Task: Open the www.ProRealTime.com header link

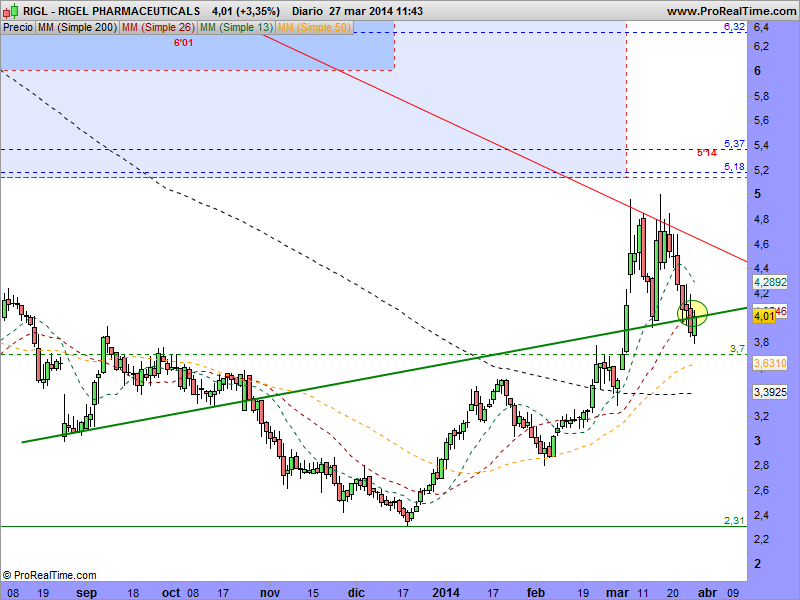Action: click(731, 11)
